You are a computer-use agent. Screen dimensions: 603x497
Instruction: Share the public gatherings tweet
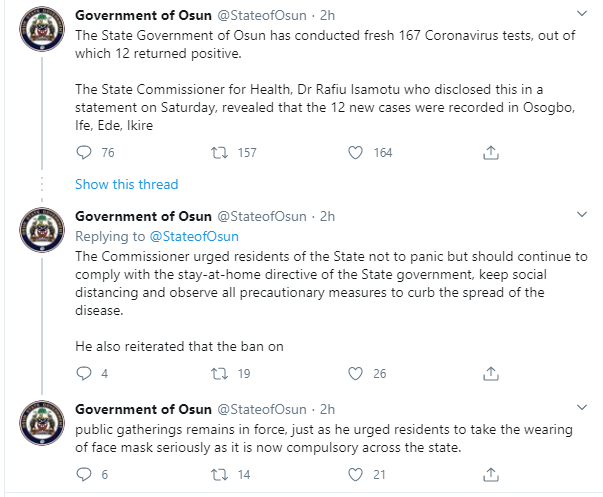click(x=491, y=474)
